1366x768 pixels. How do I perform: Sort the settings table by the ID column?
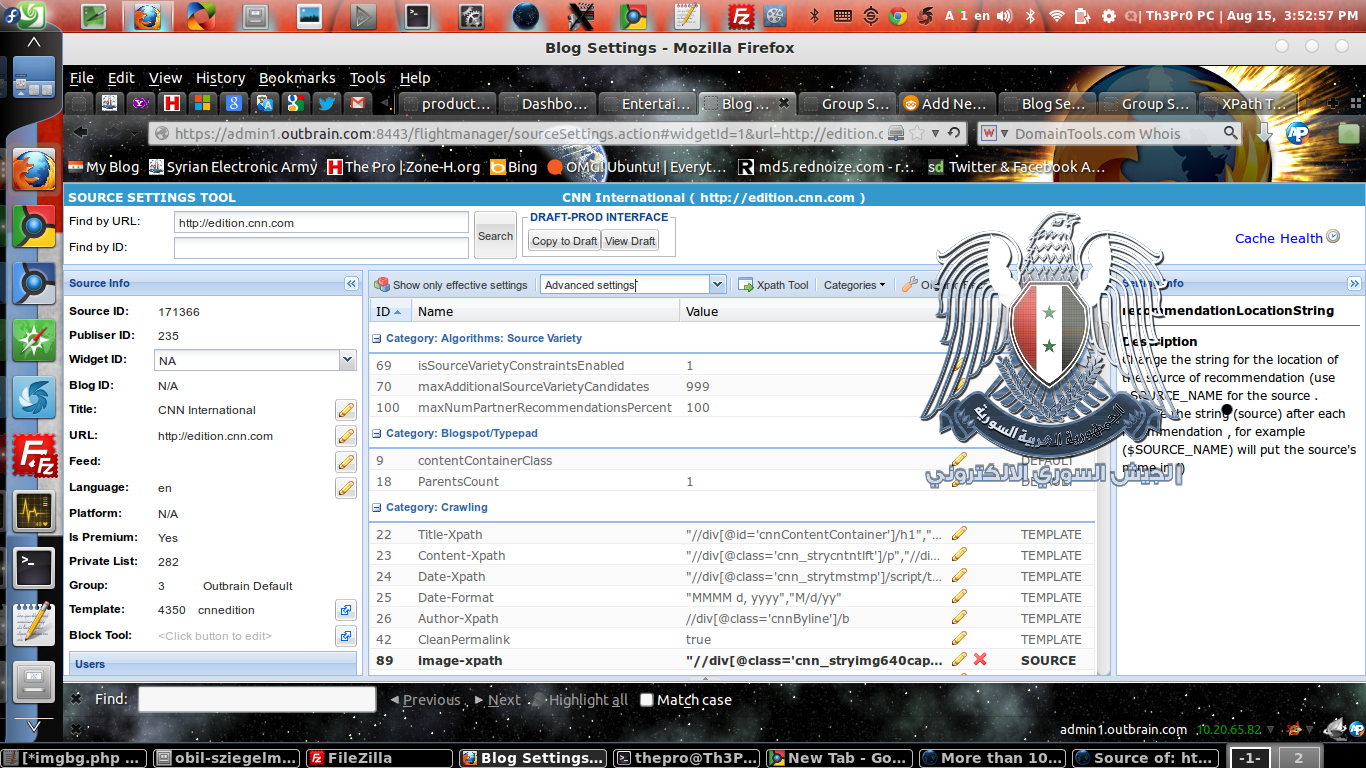click(389, 312)
